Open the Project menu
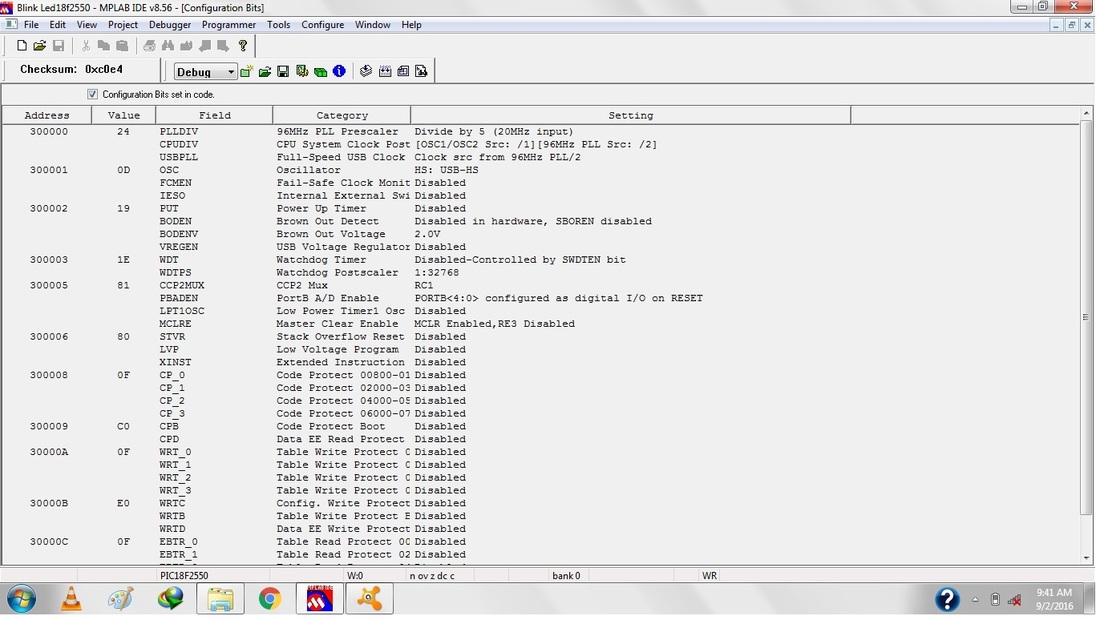The image size is (1100, 620). click(123, 25)
